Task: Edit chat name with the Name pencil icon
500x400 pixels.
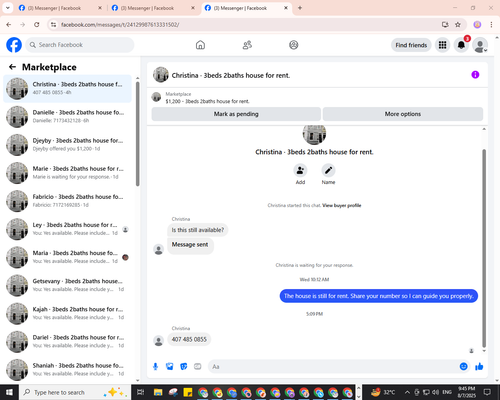Action: point(328,170)
